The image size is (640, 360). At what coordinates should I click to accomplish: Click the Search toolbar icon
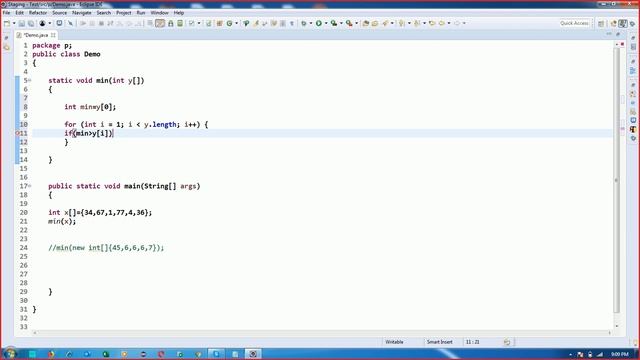[385, 24]
